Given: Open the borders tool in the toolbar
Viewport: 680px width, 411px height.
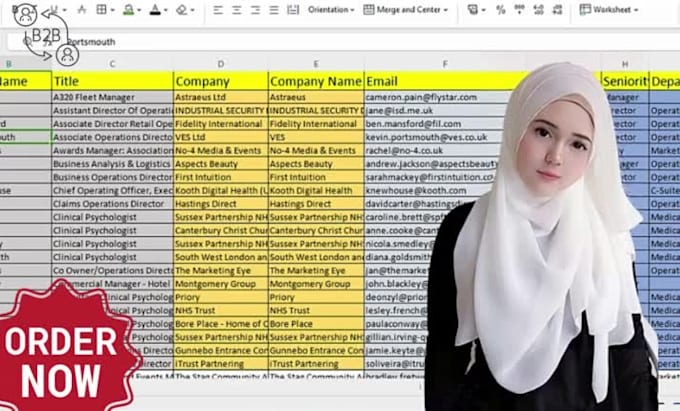Looking at the screenshot, I should click(x=101, y=9).
